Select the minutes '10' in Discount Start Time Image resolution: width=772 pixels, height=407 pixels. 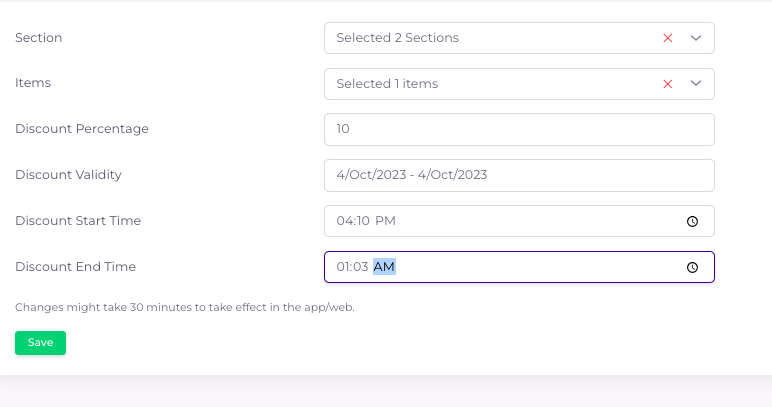363,221
